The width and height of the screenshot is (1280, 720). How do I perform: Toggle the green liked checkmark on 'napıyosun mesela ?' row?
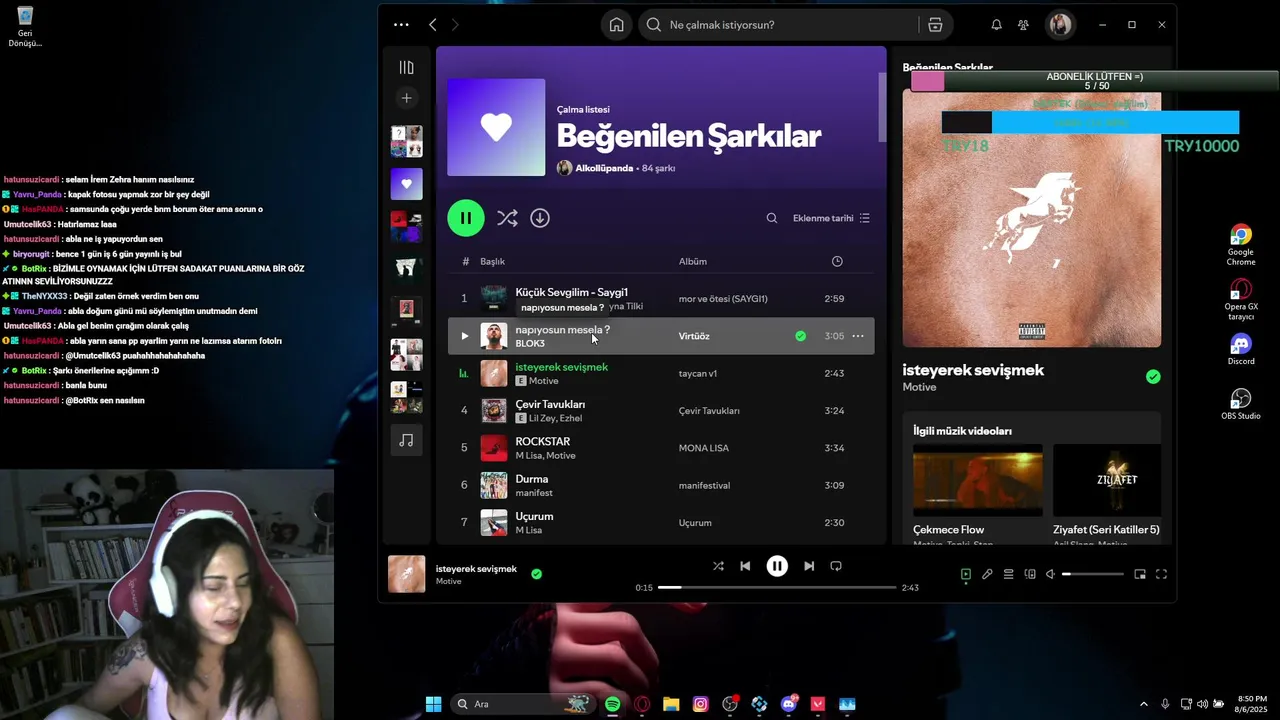tap(800, 336)
